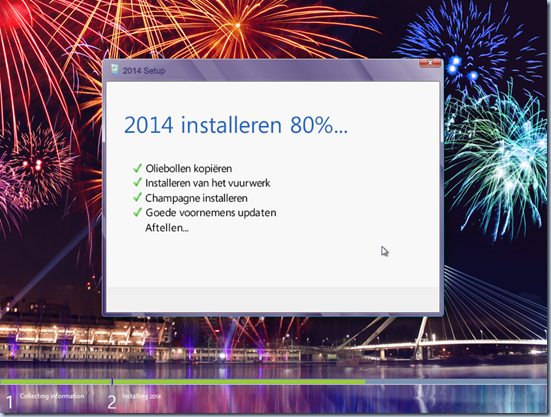Click the checkmark next to Installeren van het vuurwerk
The width and height of the screenshot is (551, 417).
coord(137,183)
